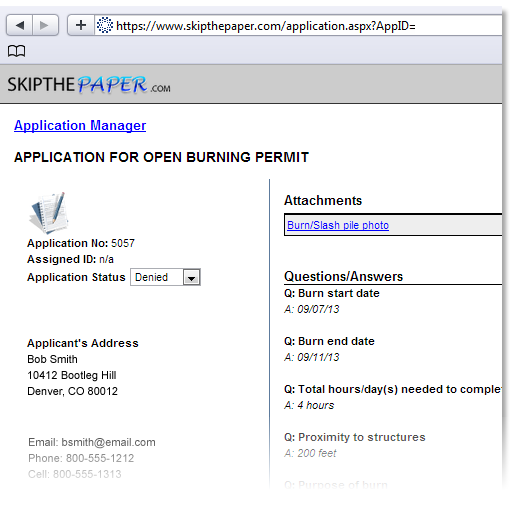The width and height of the screenshot is (512, 510).
Task: Add bookmark with the plus button
Action: coord(81,25)
